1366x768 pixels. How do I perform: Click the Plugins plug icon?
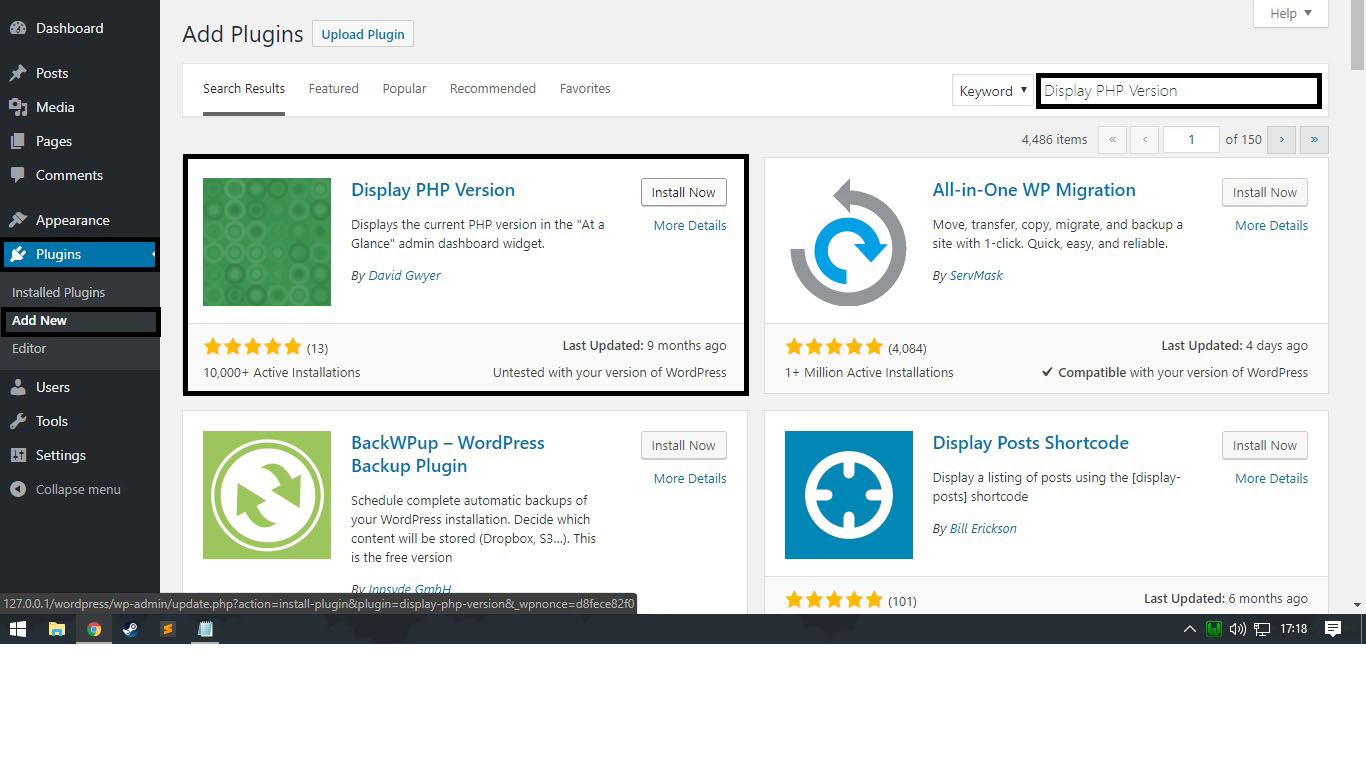(18, 254)
